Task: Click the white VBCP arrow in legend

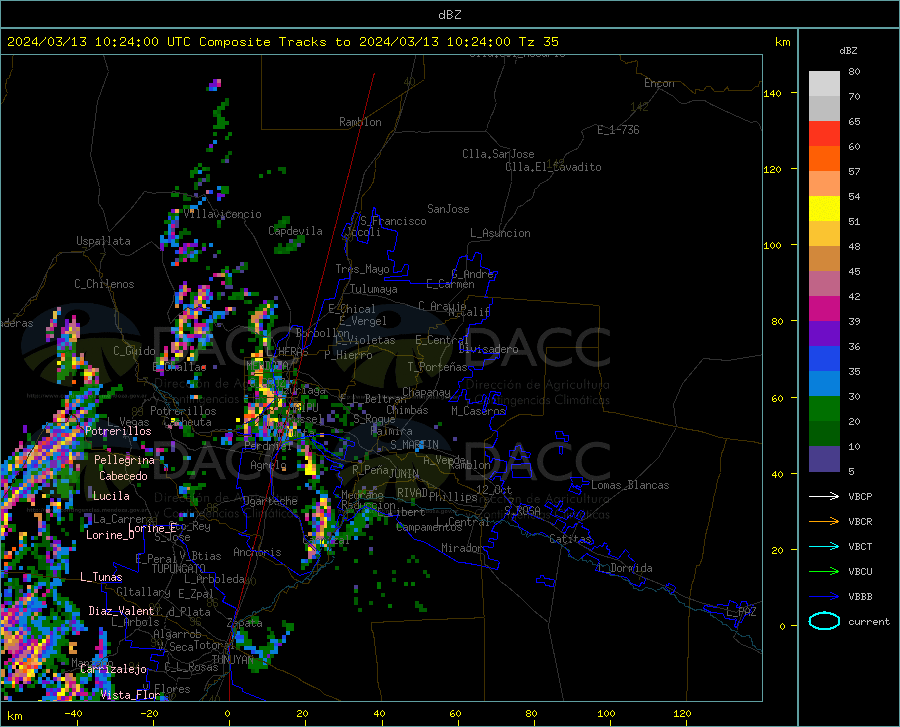Action: [x=824, y=496]
